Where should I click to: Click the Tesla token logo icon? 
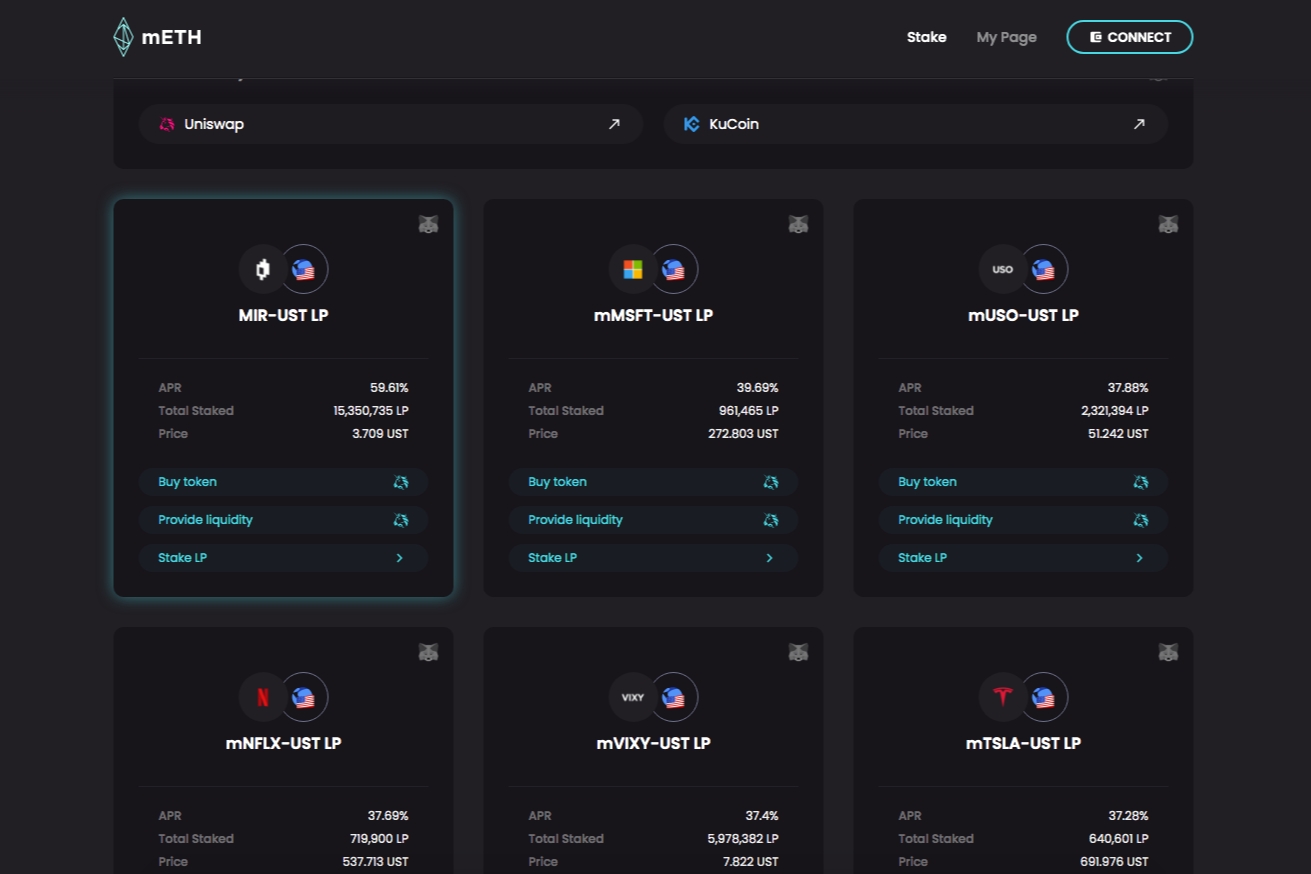1003,697
